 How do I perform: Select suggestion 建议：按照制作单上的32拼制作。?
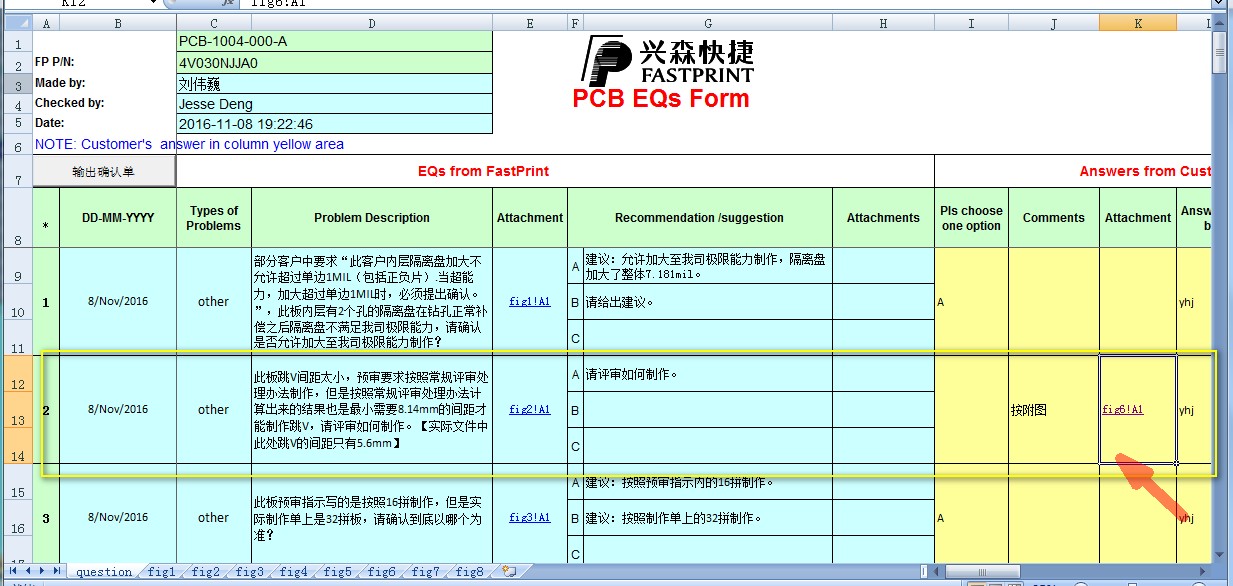tap(707, 518)
